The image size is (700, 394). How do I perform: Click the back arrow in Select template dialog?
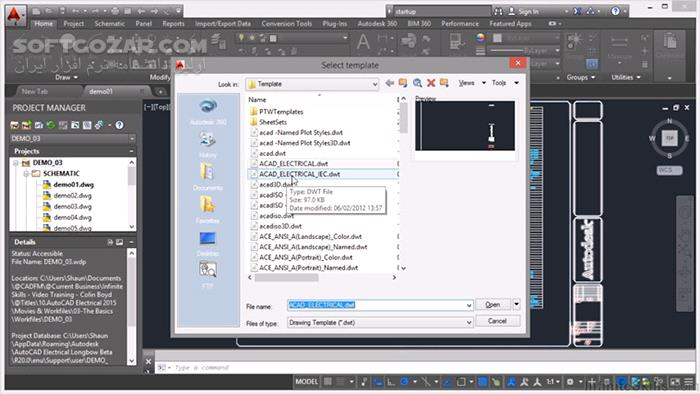click(390, 83)
